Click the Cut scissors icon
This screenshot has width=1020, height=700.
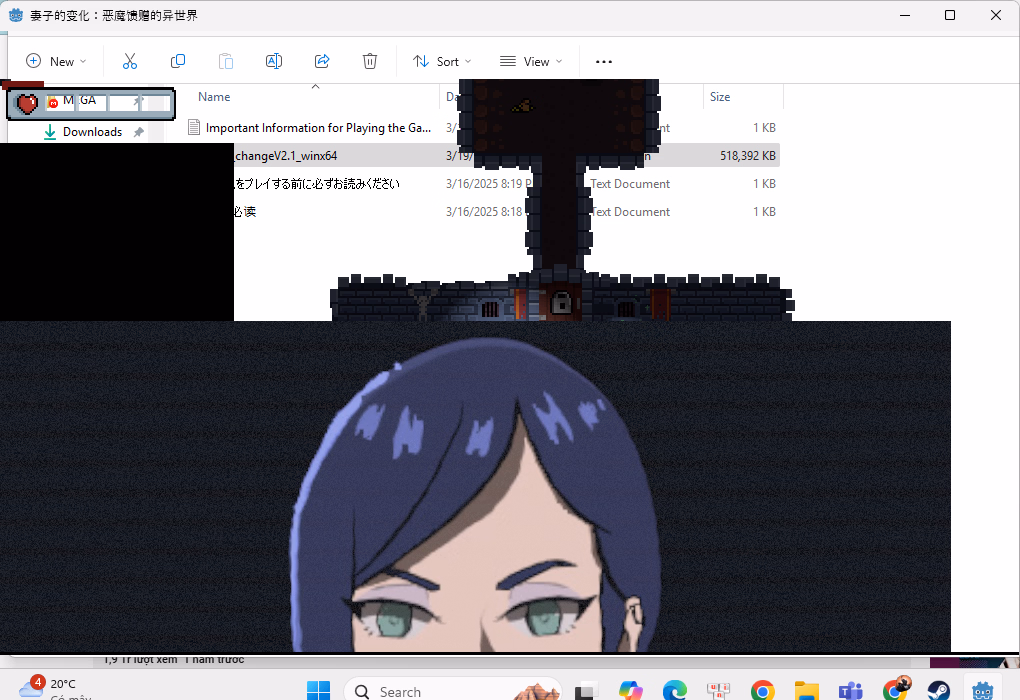coord(130,61)
